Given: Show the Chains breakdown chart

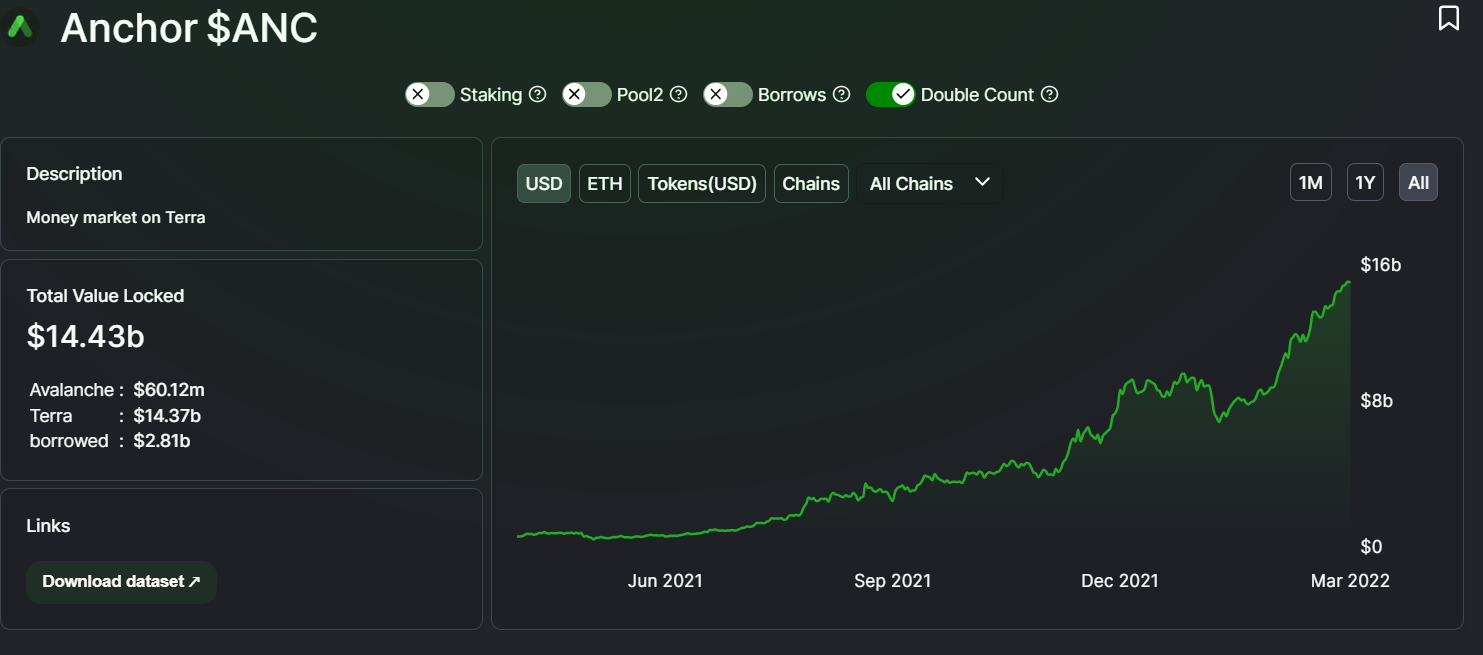Looking at the screenshot, I should 811,184.
